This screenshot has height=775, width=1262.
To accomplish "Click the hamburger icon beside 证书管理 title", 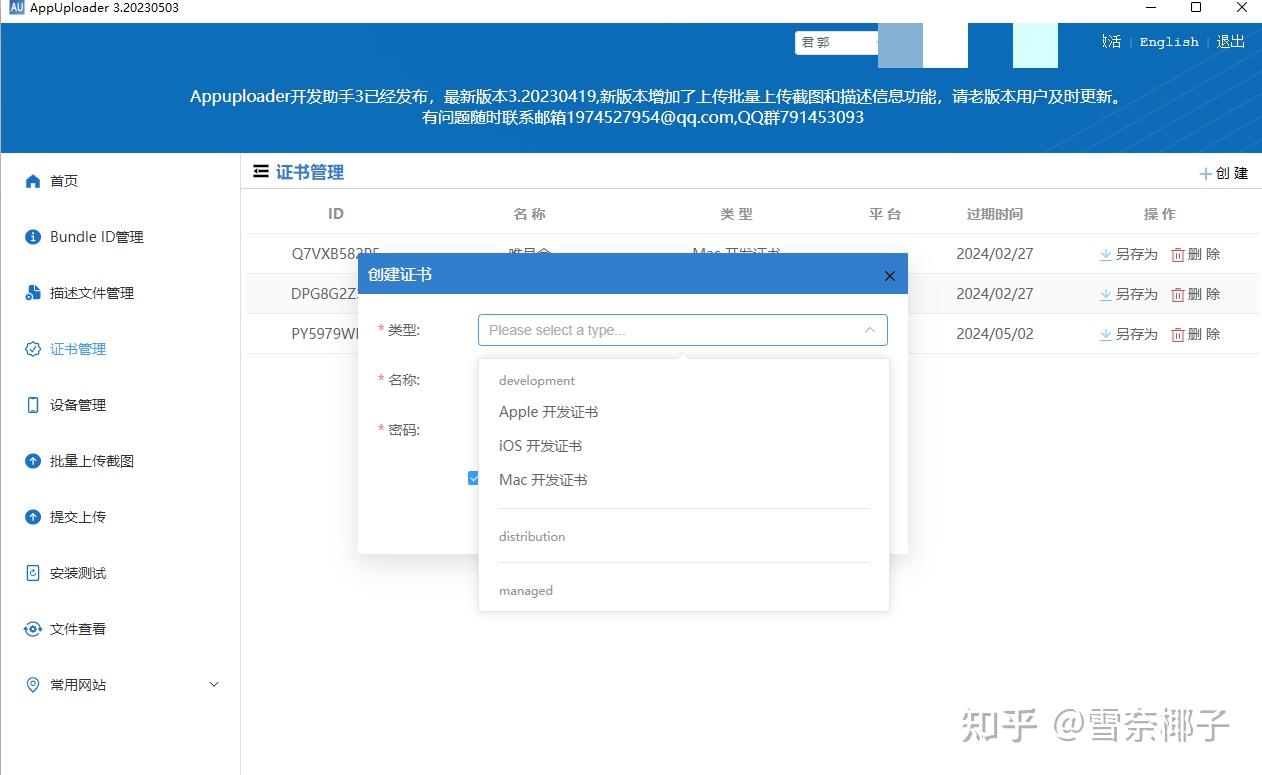I will click(258, 171).
